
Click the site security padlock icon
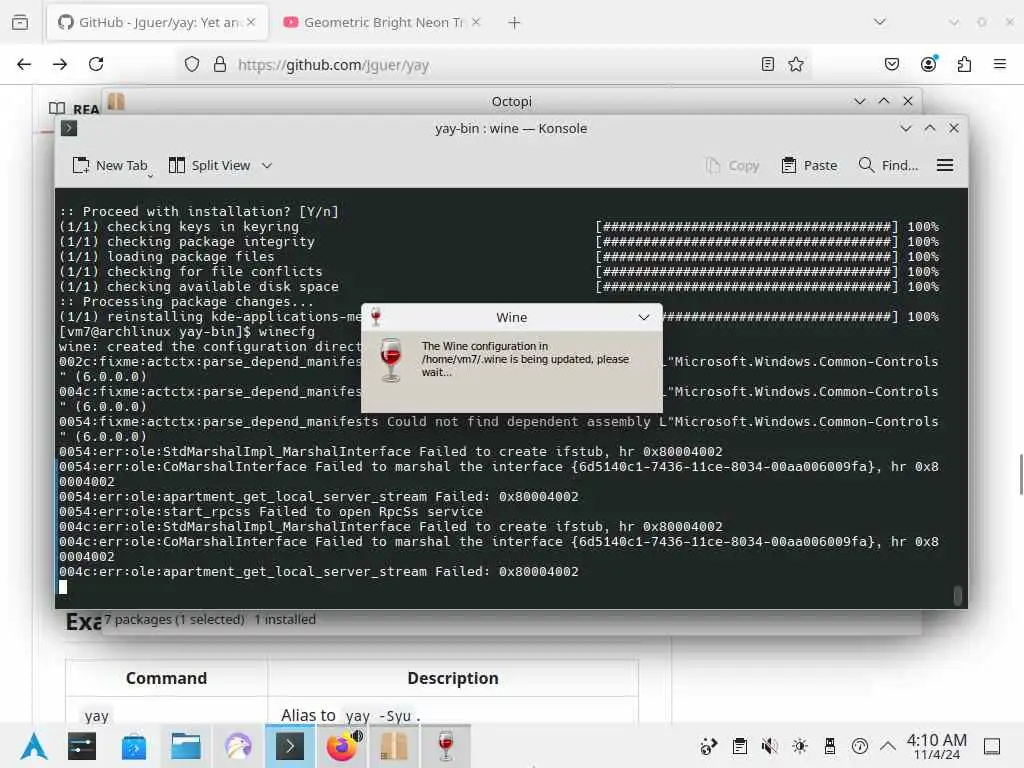(220, 64)
